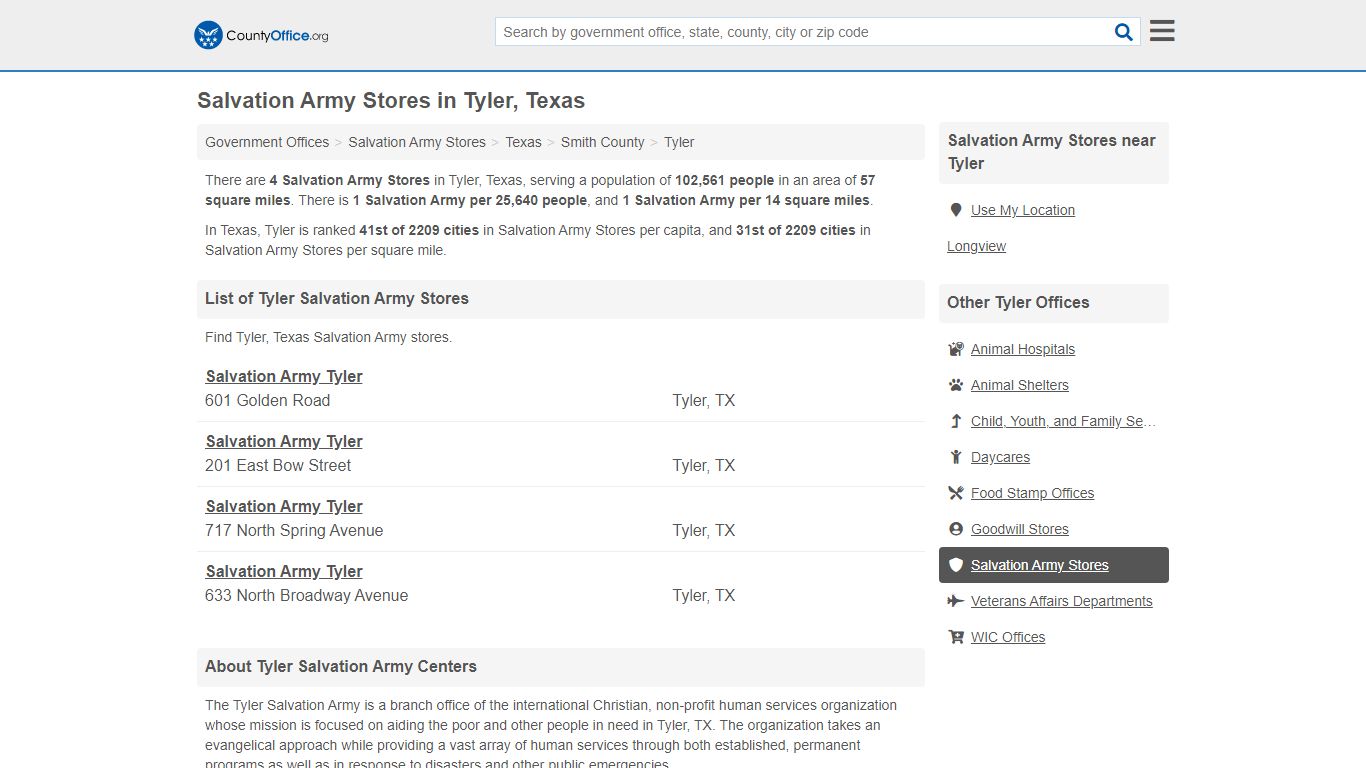This screenshot has height=768, width=1366.
Task: Open the Animal Hospitals link
Action: (1023, 349)
